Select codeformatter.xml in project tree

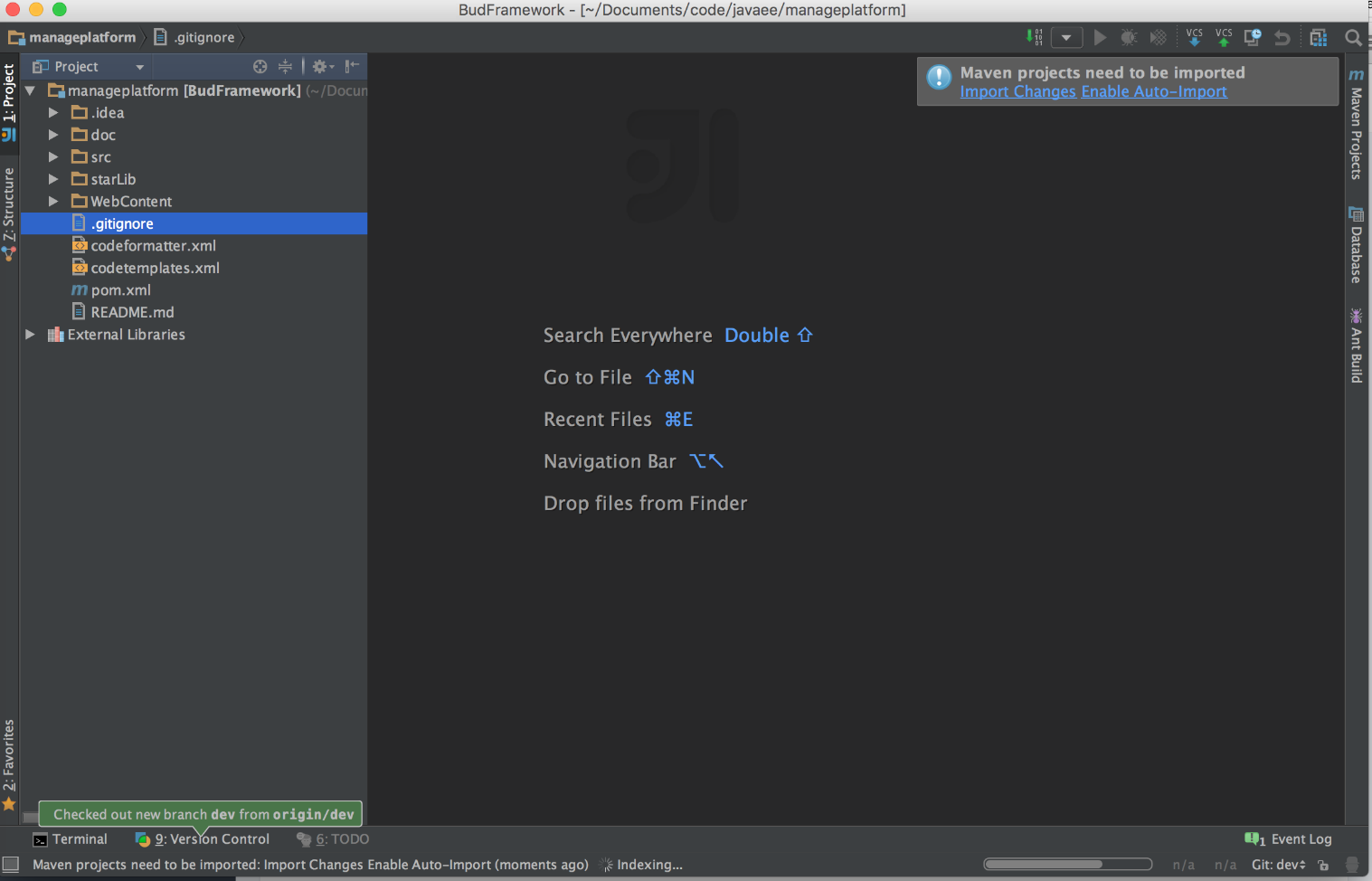coord(194,245)
